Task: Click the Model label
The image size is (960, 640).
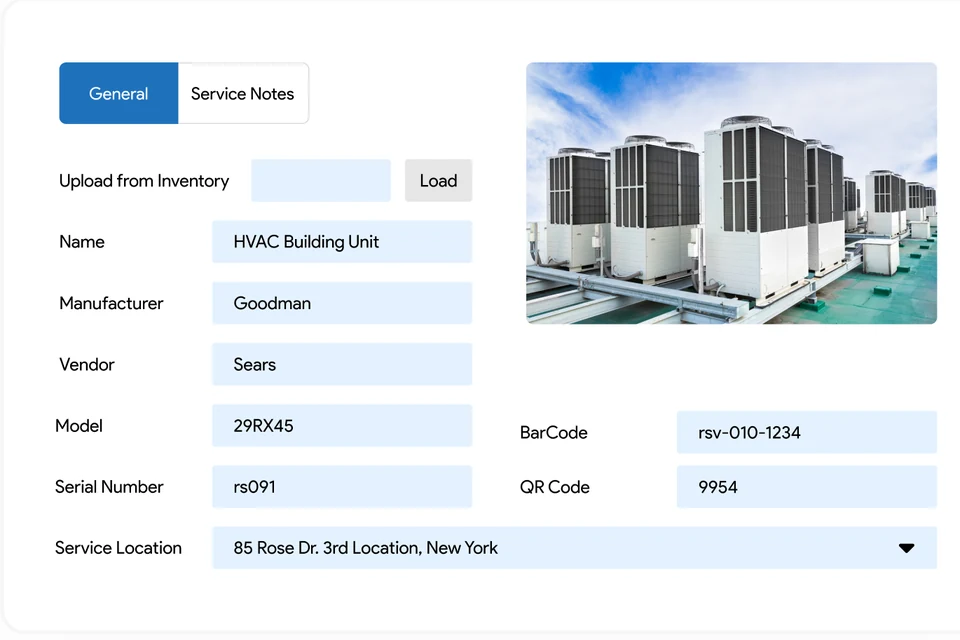Action: click(79, 426)
